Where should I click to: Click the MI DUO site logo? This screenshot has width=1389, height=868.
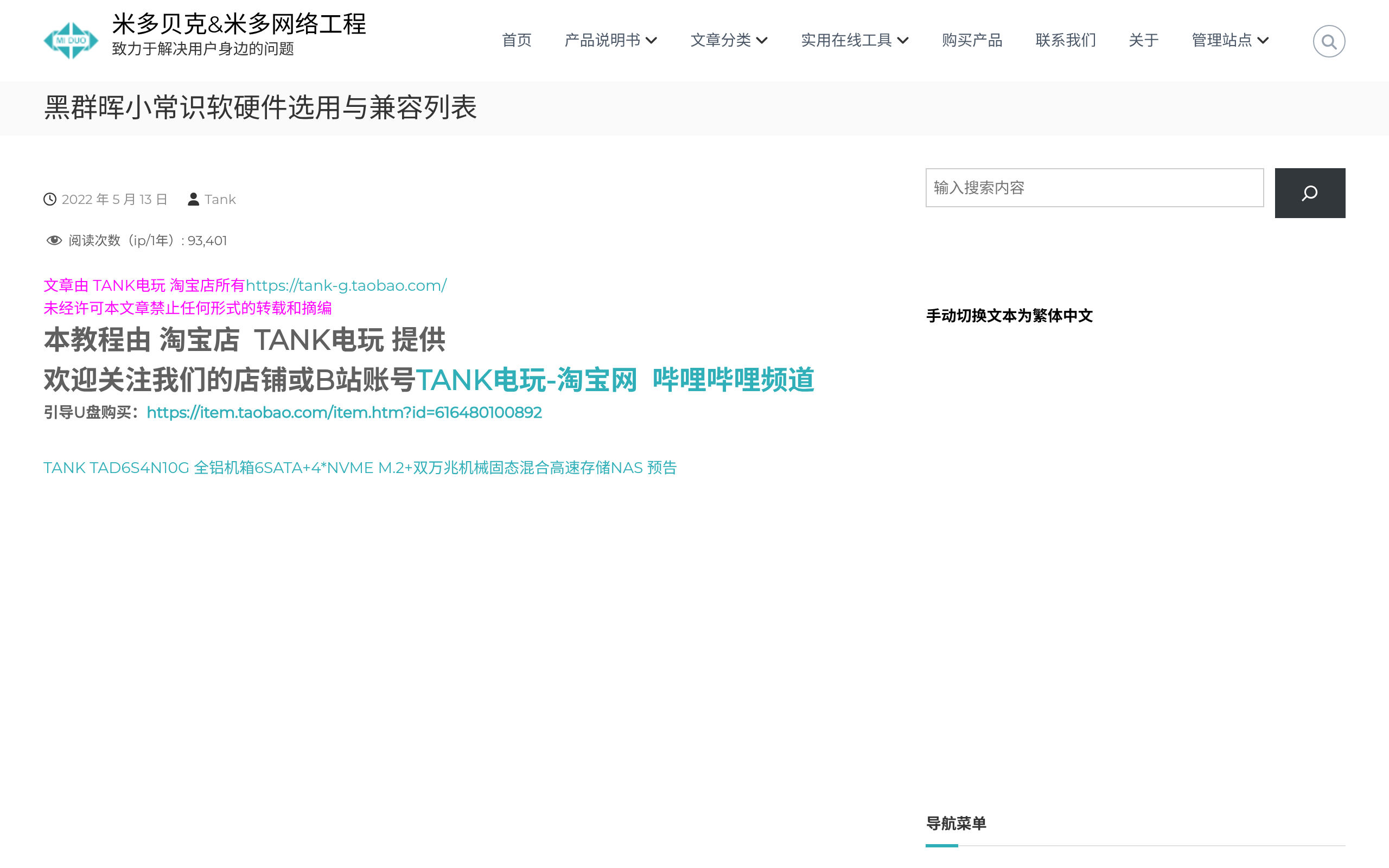click(71, 40)
